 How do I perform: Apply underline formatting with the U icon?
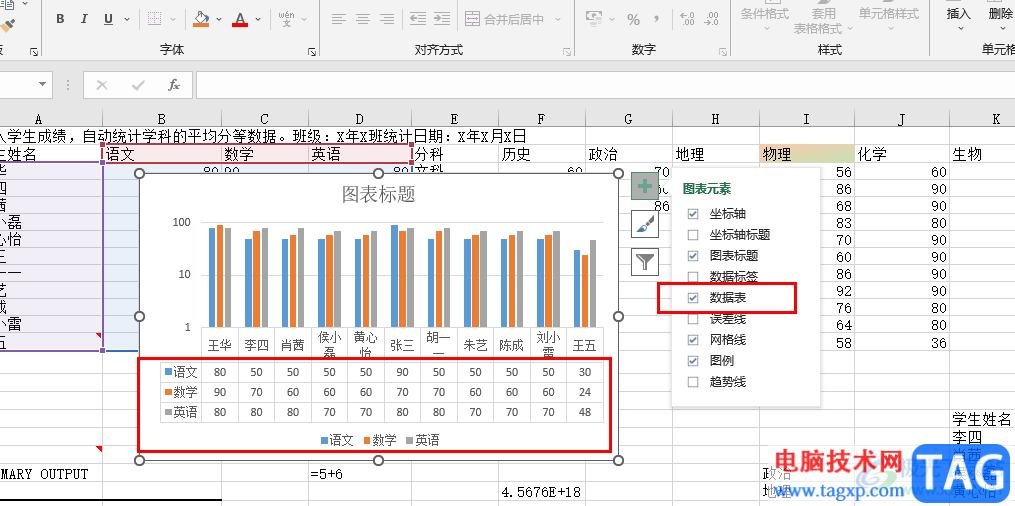(108, 19)
